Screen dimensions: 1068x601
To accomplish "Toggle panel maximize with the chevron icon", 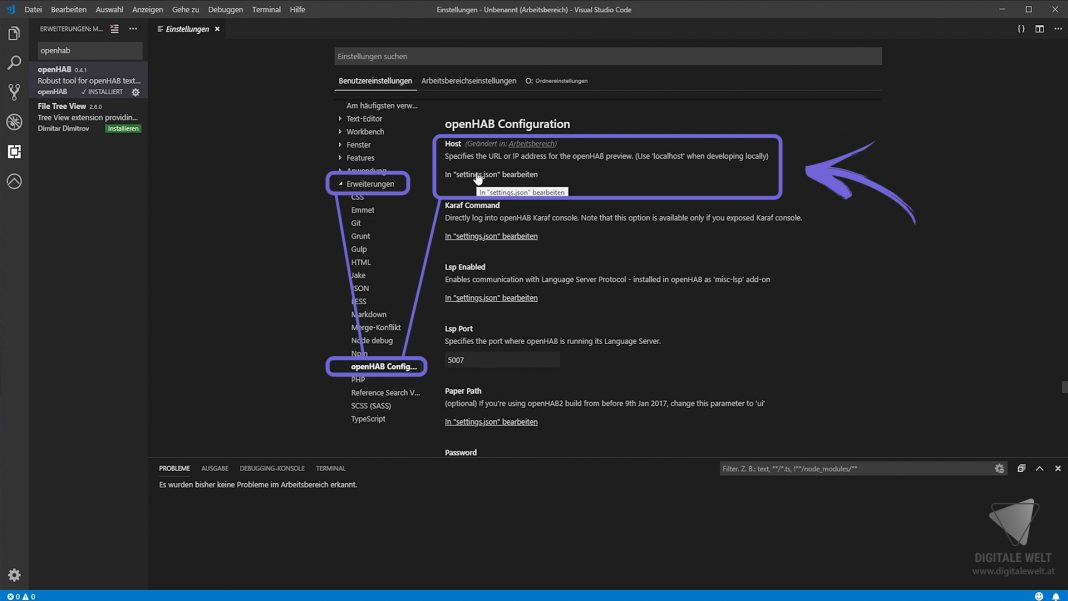I will 1039,468.
